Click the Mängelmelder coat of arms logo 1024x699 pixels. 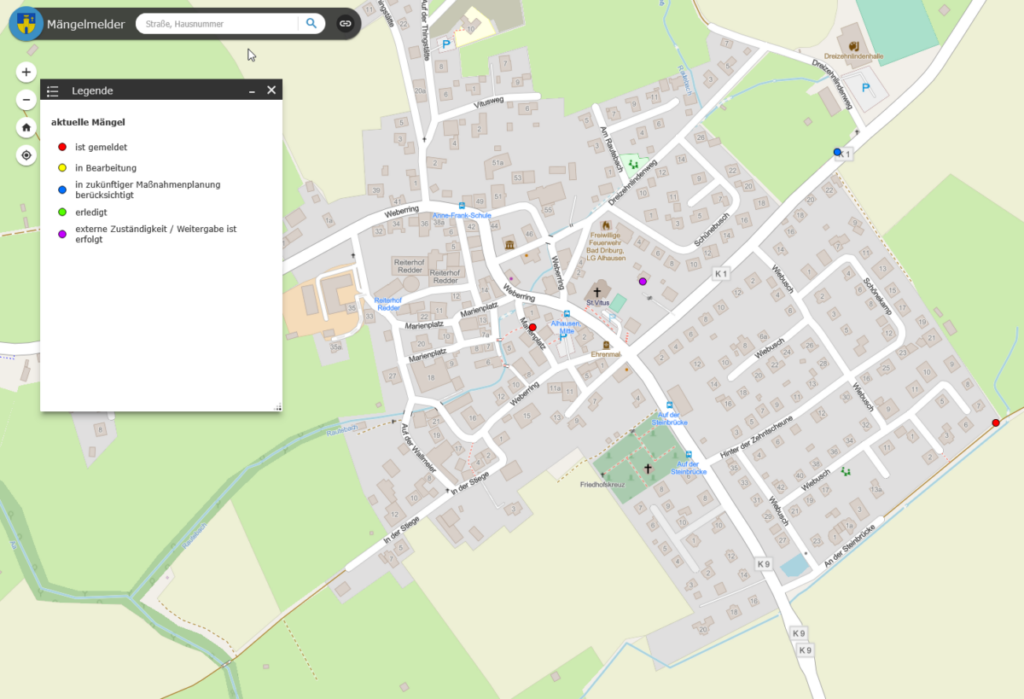pos(29,23)
